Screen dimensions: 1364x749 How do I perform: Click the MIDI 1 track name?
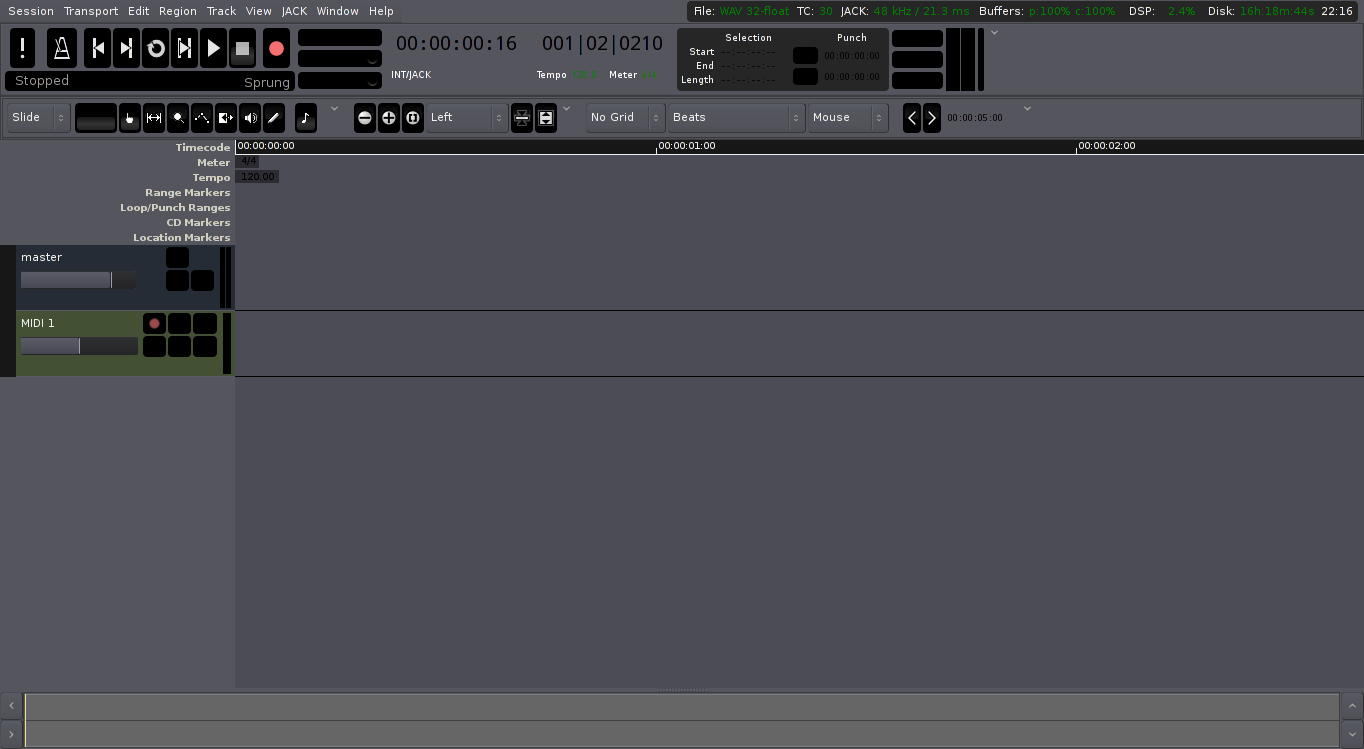coord(38,323)
